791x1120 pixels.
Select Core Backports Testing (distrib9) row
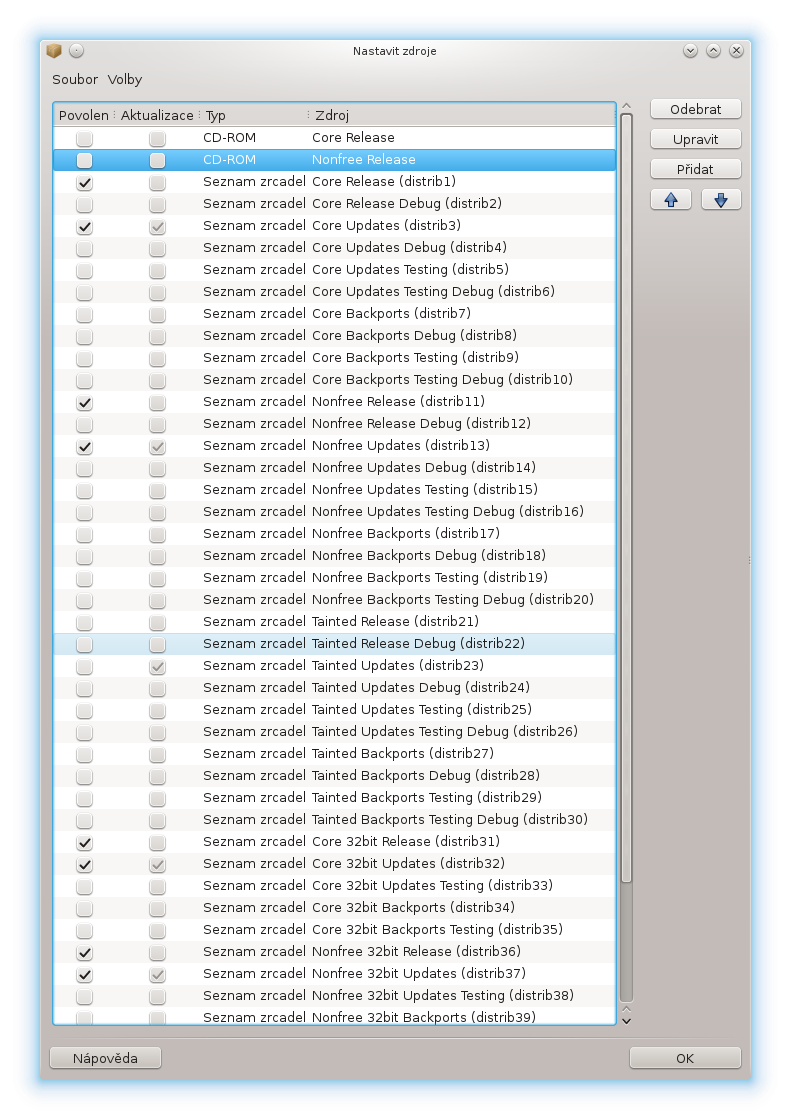(x=334, y=358)
